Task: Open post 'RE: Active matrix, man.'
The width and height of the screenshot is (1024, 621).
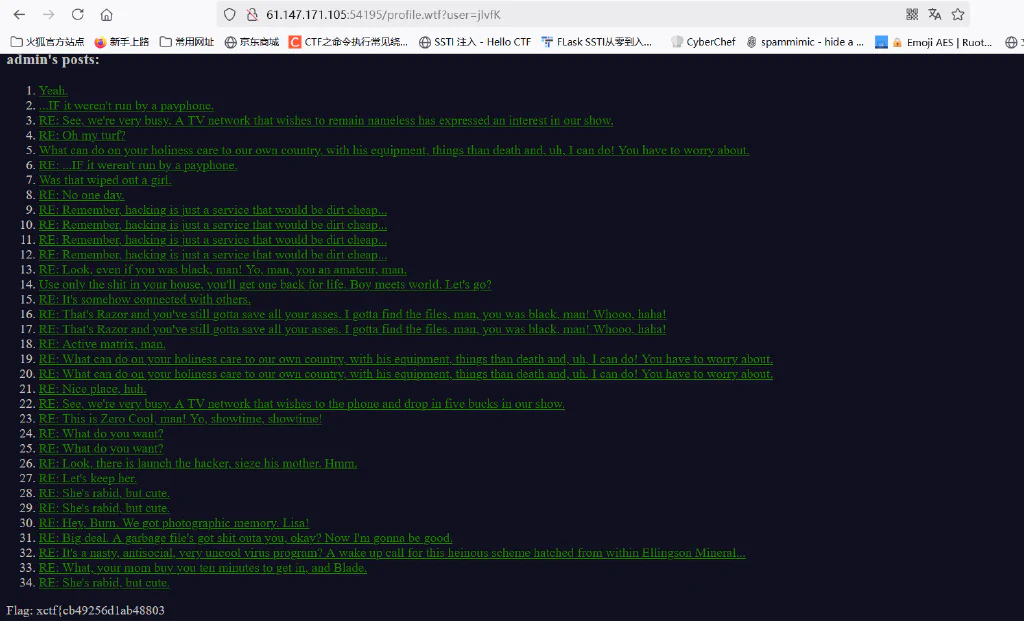Action: (x=102, y=344)
